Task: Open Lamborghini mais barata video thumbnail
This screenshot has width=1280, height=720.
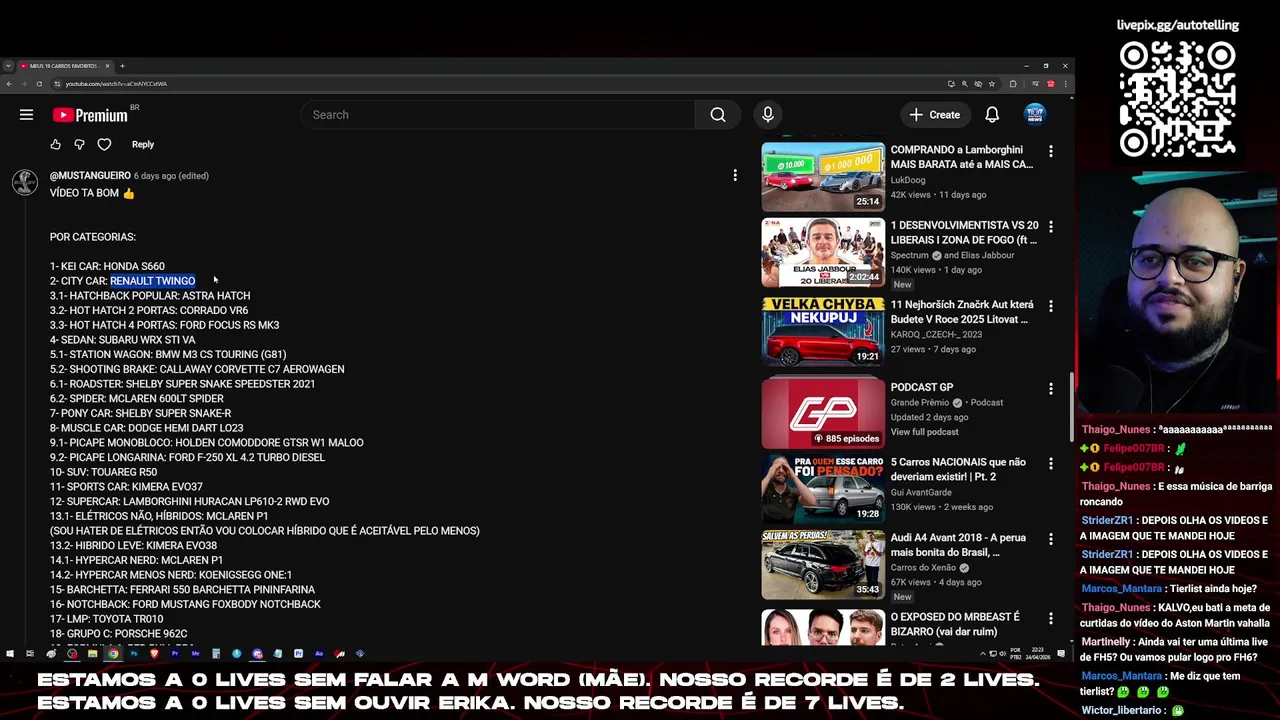Action: point(823,177)
